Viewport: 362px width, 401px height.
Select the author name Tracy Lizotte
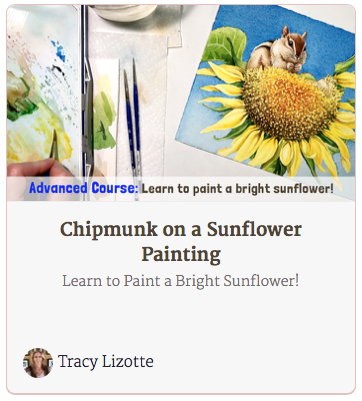[x=106, y=362]
